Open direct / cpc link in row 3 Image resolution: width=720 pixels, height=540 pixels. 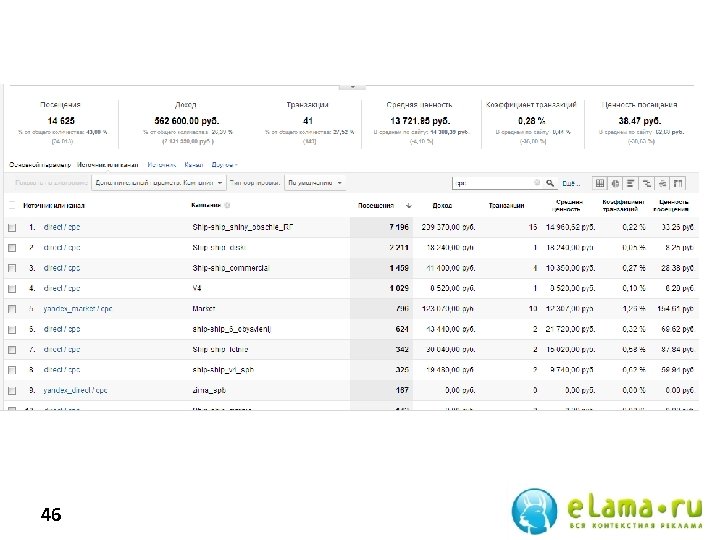click(x=62, y=268)
